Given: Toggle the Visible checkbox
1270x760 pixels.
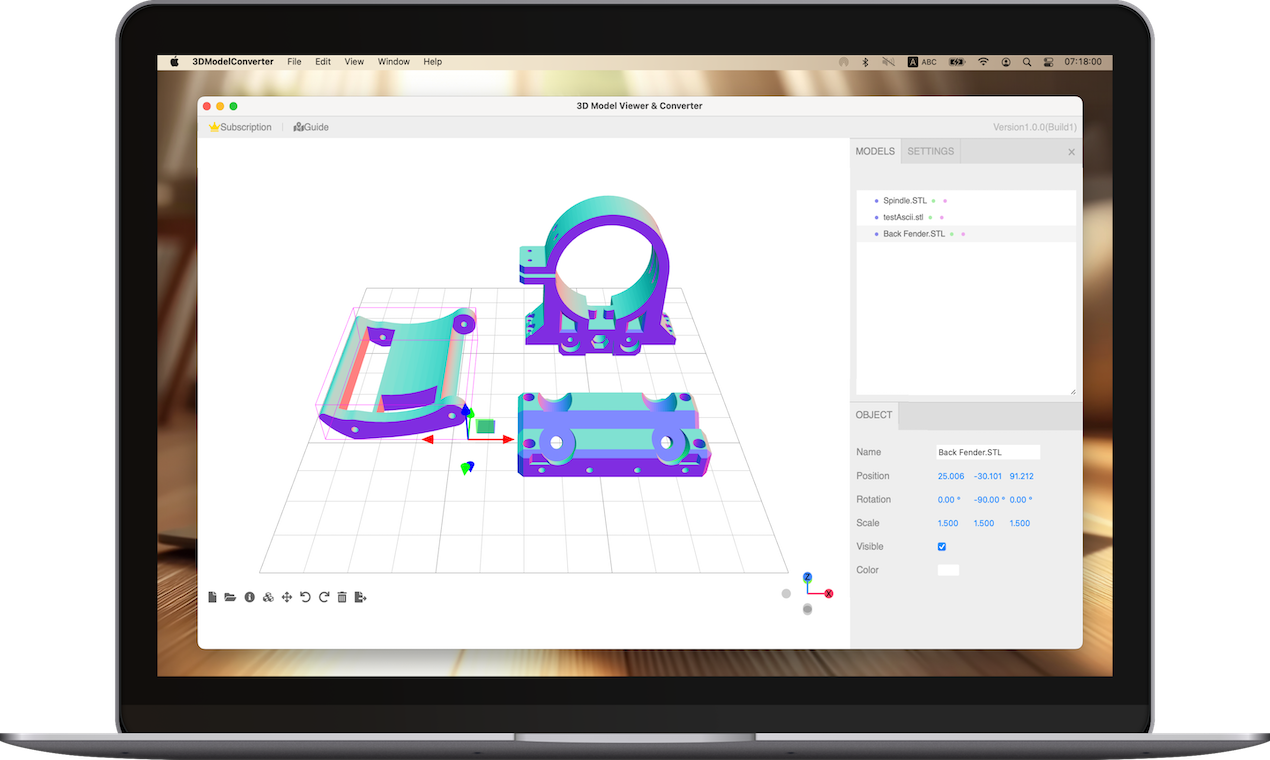Looking at the screenshot, I should coord(942,547).
